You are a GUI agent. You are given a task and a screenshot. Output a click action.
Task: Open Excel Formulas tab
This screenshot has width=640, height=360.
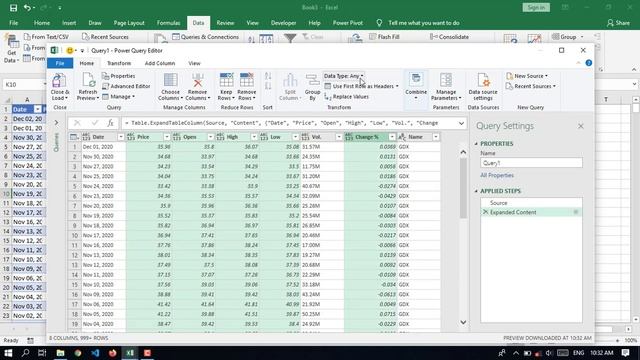click(x=168, y=23)
